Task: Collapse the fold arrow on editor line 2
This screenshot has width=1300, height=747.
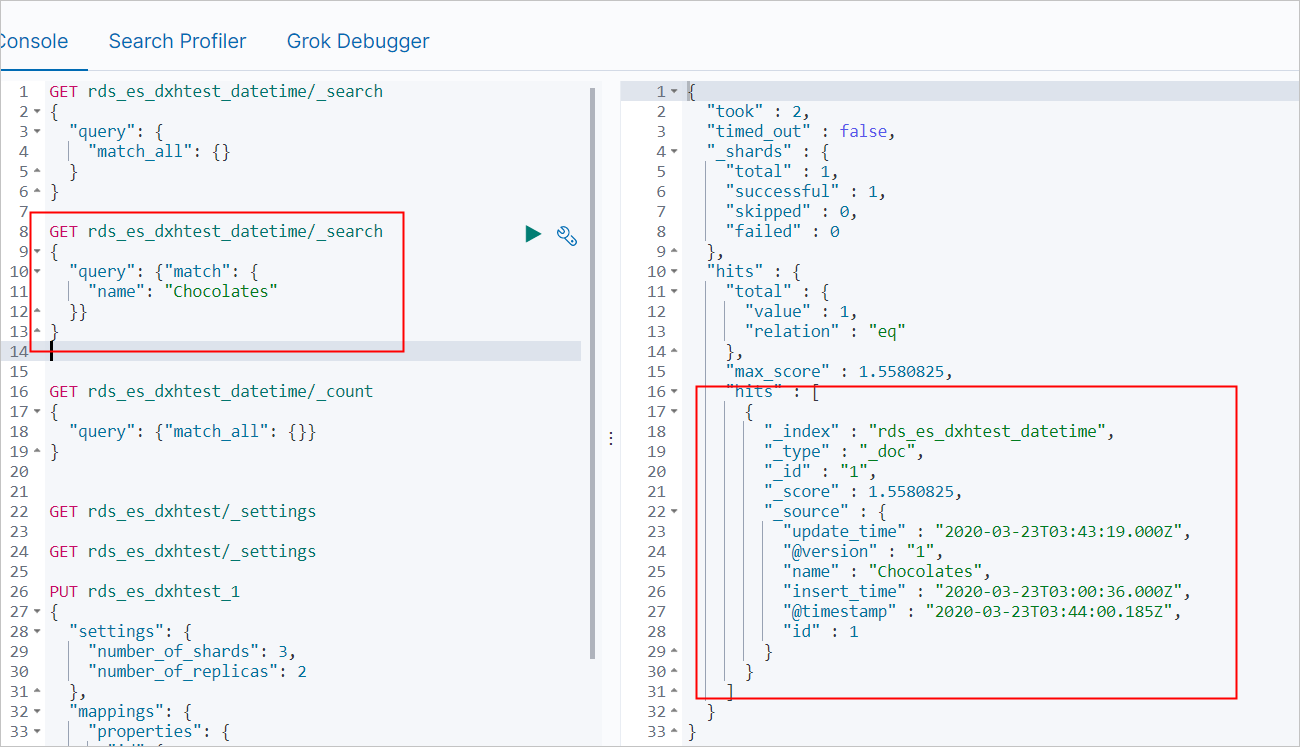Action: (x=37, y=112)
